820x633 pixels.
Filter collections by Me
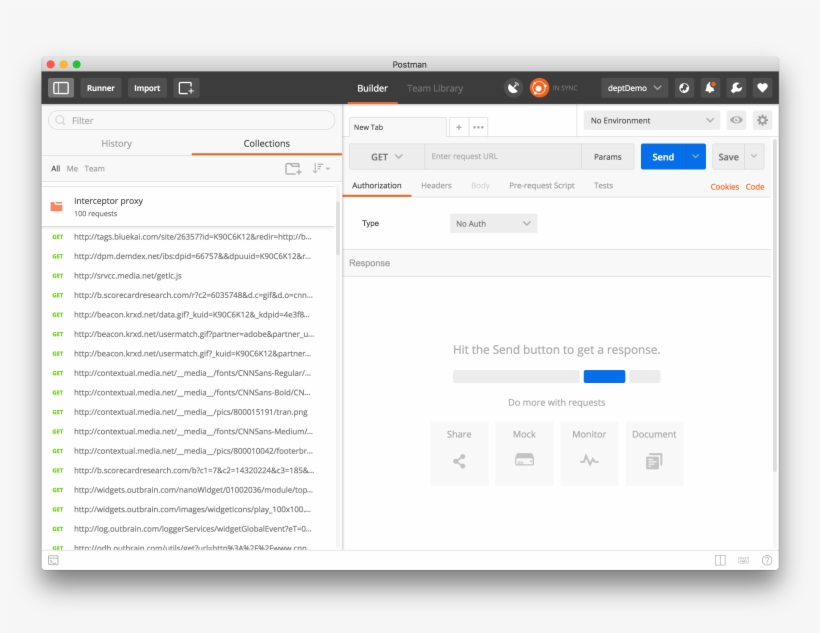coord(72,168)
